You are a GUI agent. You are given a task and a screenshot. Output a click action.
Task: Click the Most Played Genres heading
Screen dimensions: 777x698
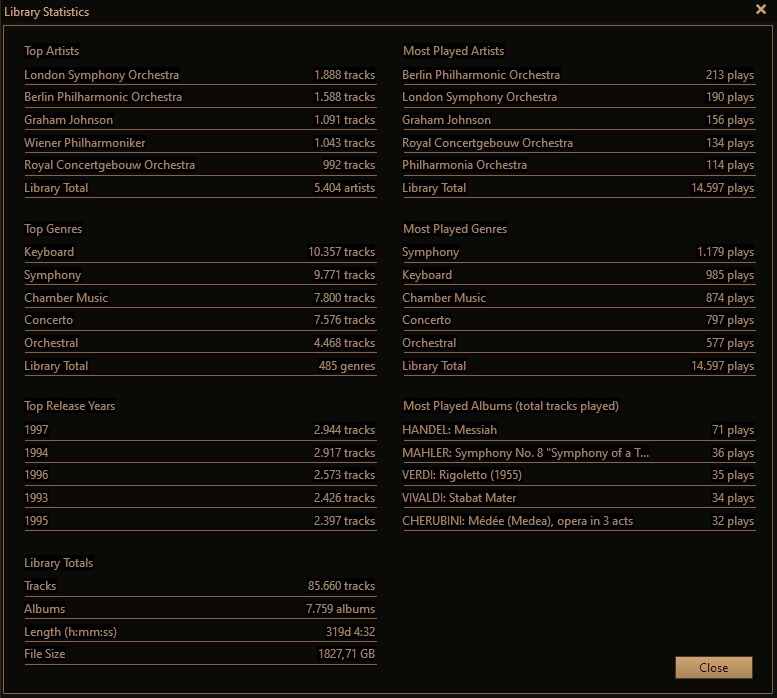455,229
